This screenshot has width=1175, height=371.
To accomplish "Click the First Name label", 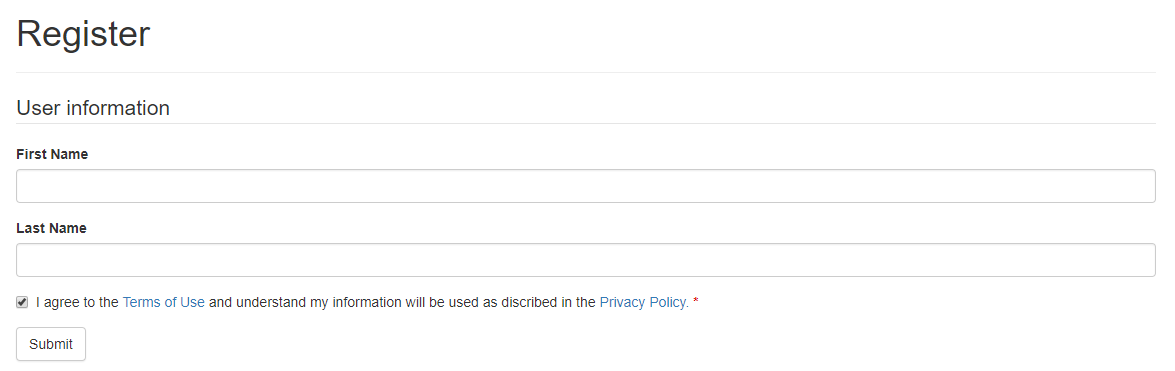I will coord(52,154).
